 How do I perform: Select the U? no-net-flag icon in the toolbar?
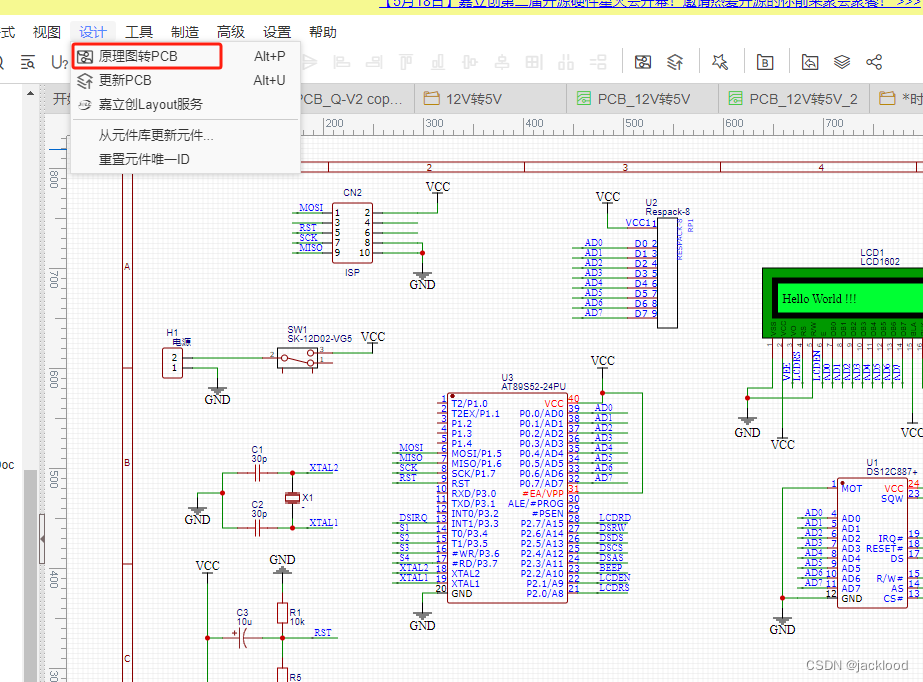pos(57,62)
